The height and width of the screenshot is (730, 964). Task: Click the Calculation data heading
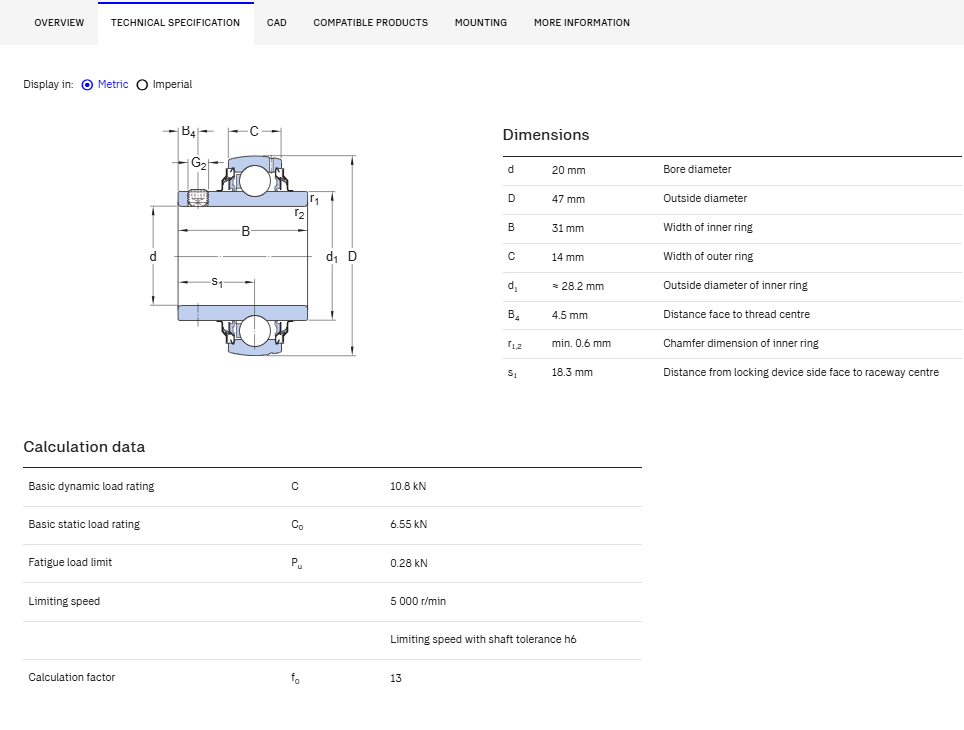tap(84, 446)
